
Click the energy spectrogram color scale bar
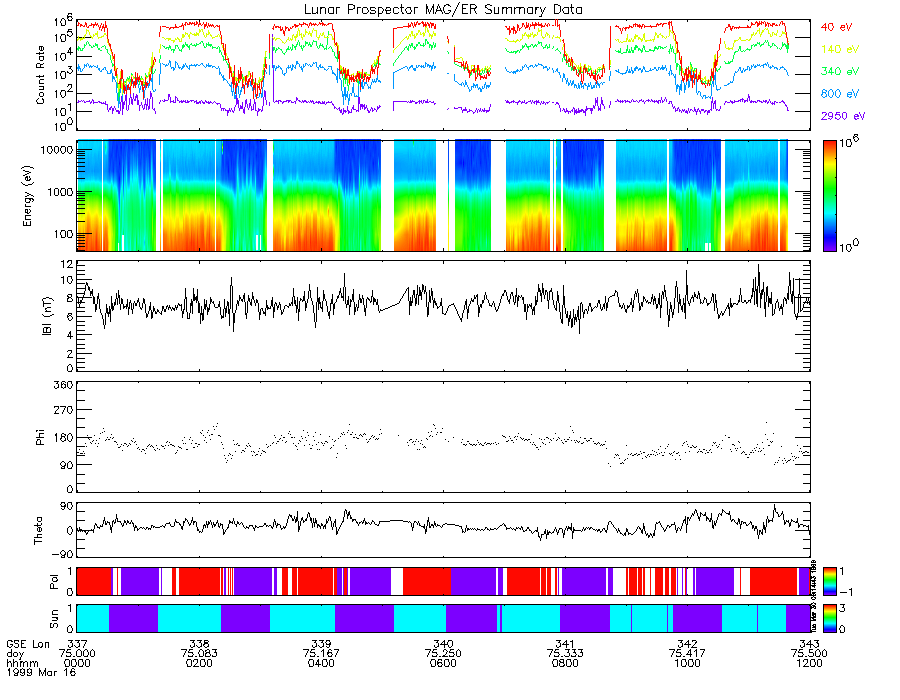click(829, 196)
